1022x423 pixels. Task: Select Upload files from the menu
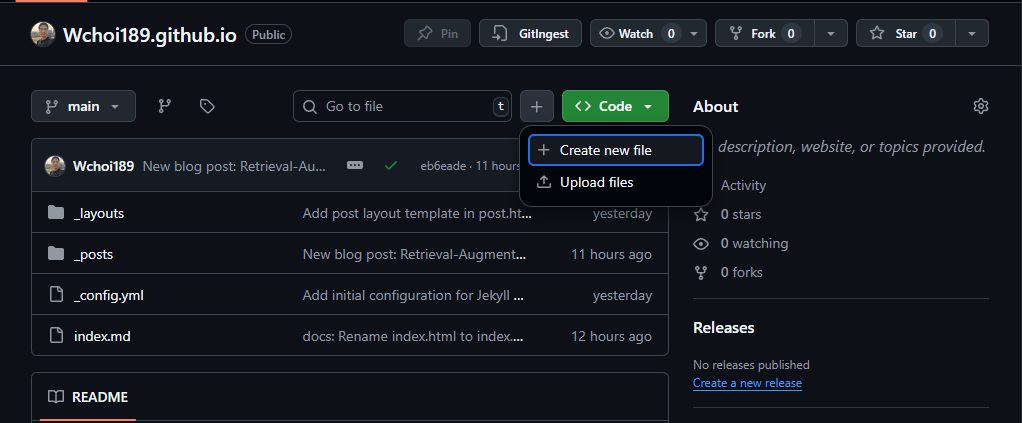tap(616, 182)
